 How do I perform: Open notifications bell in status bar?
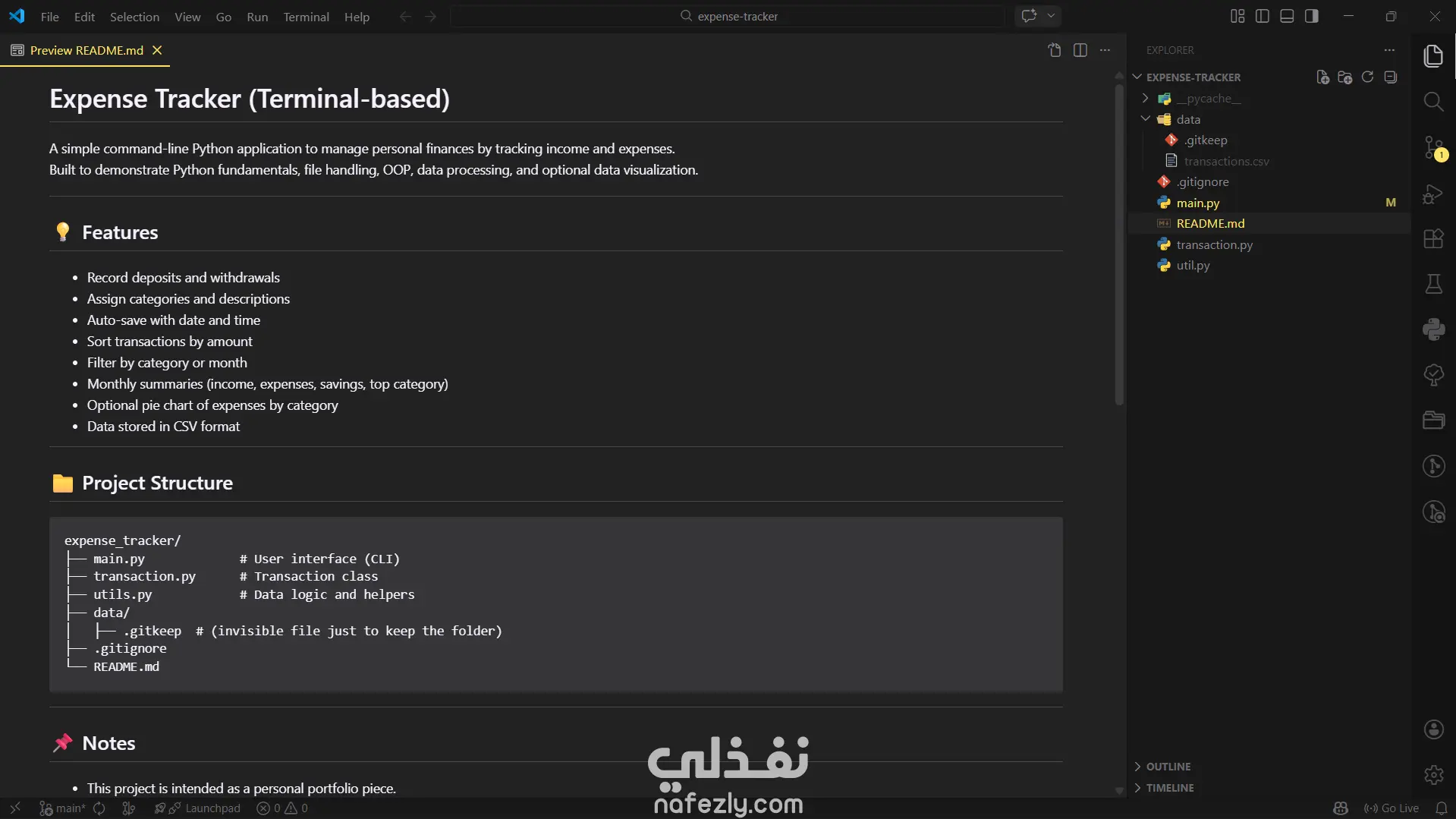coord(1442,808)
